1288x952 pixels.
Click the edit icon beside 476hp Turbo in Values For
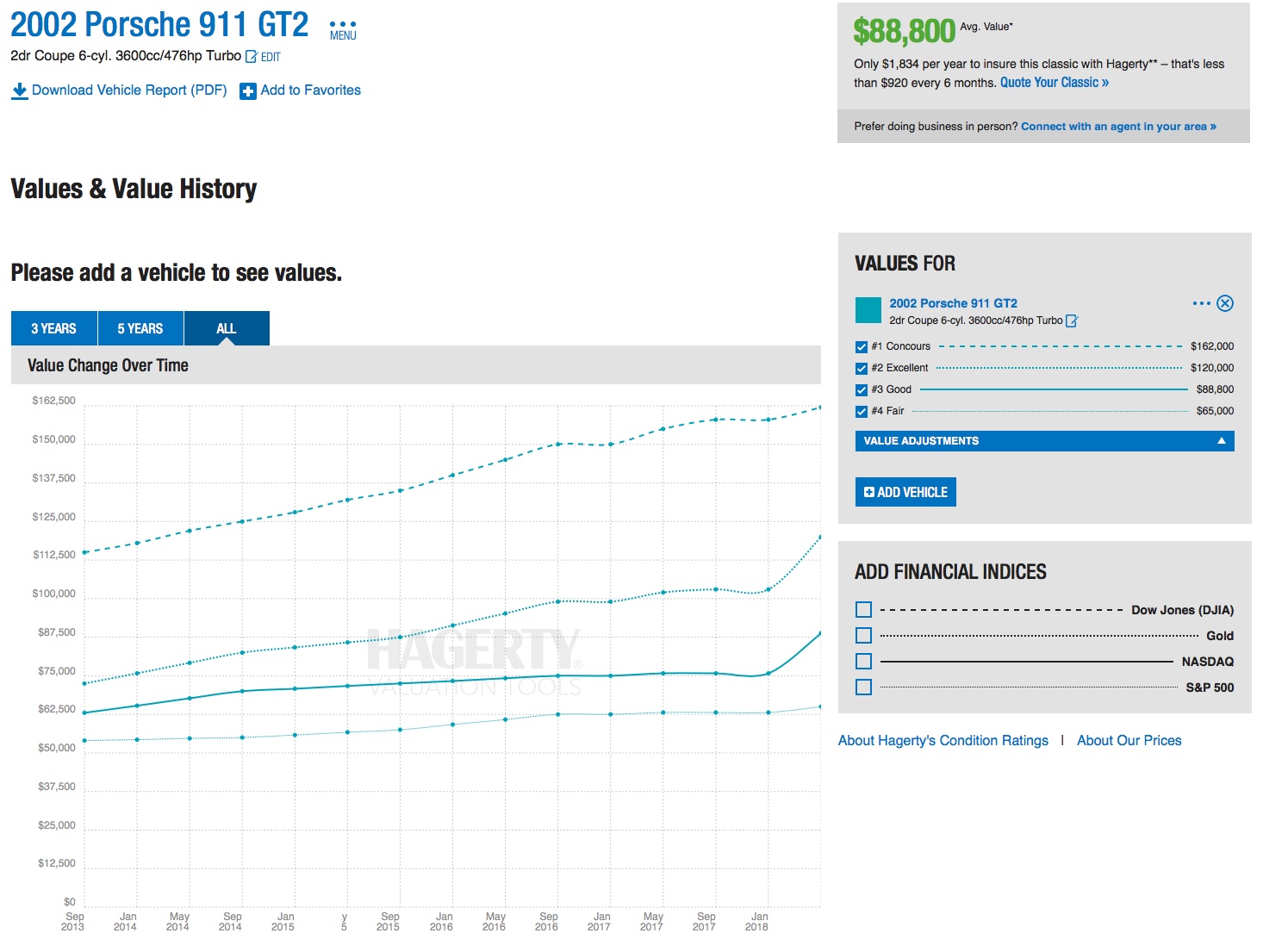(1072, 321)
